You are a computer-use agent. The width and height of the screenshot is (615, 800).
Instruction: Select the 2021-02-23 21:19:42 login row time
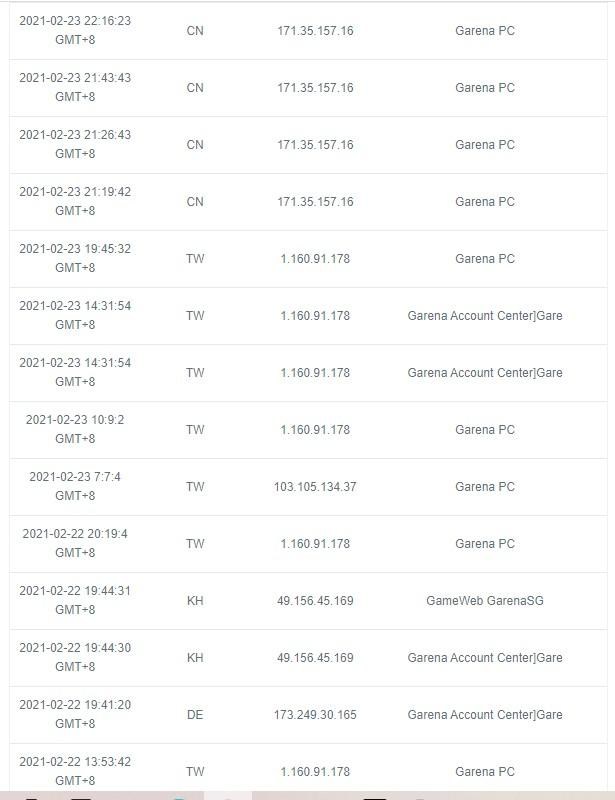tap(75, 201)
